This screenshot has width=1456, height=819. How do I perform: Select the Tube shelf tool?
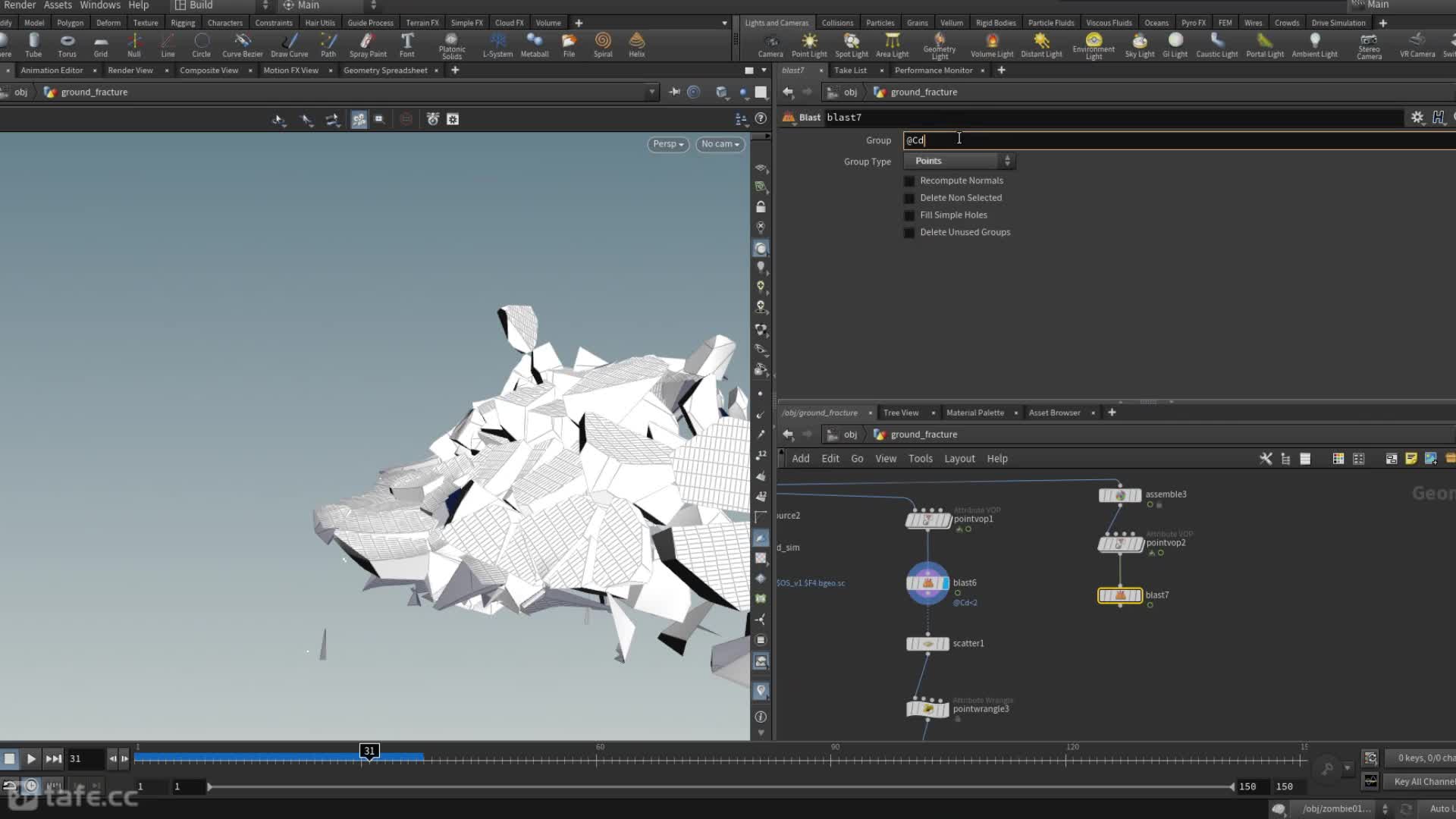[33, 45]
